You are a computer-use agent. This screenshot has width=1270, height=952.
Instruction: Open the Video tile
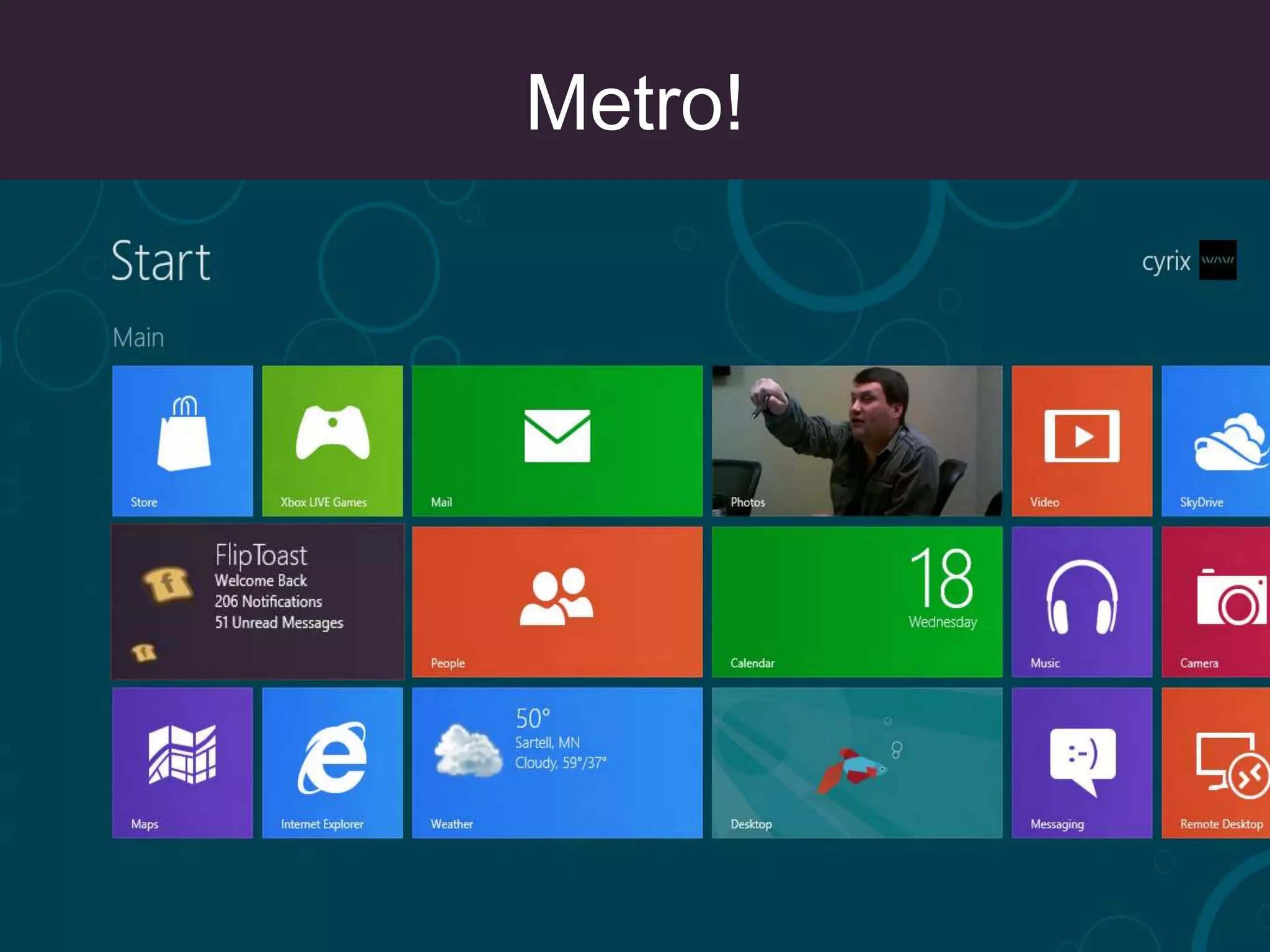[x=1081, y=440]
